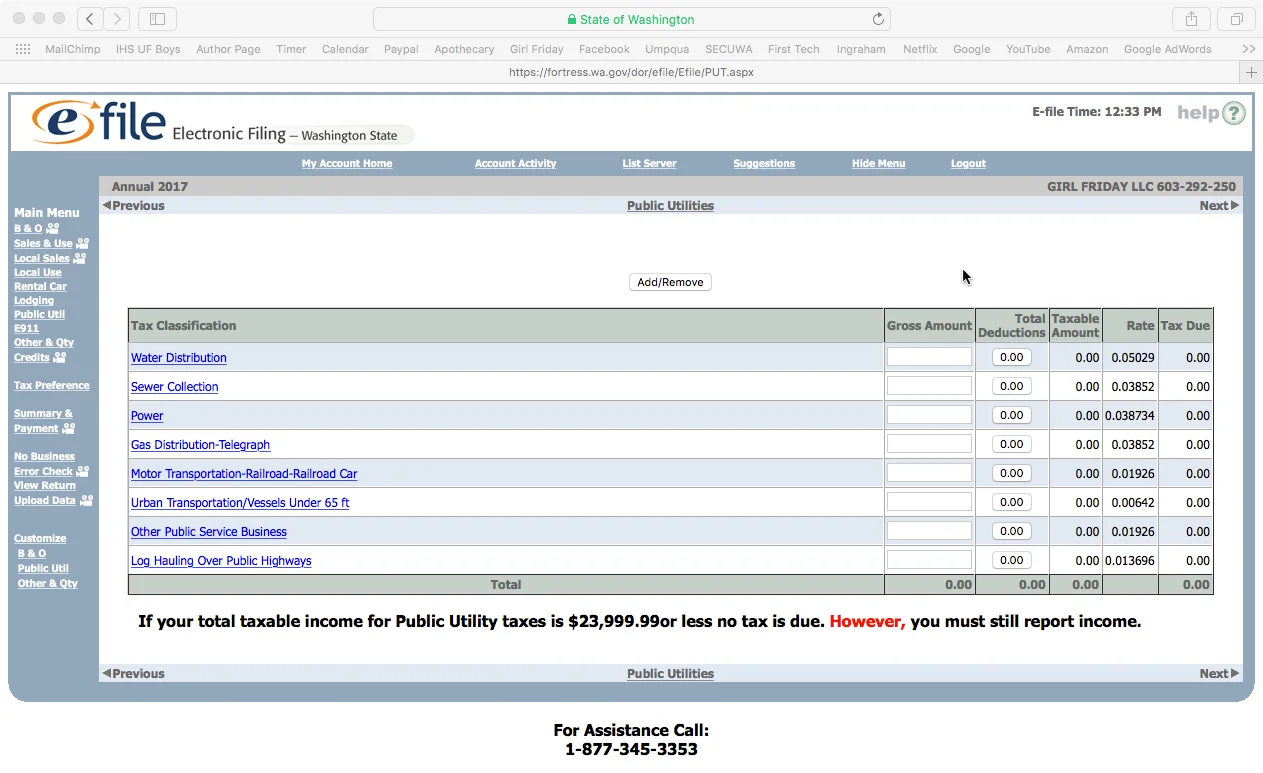Reload the page with refresh icon
The image size is (1263, 773).
878,19
